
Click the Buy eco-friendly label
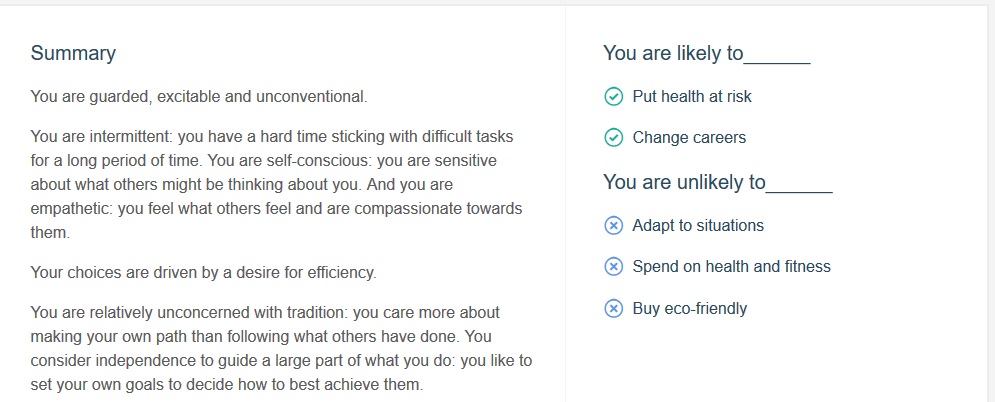click(690, 308)
